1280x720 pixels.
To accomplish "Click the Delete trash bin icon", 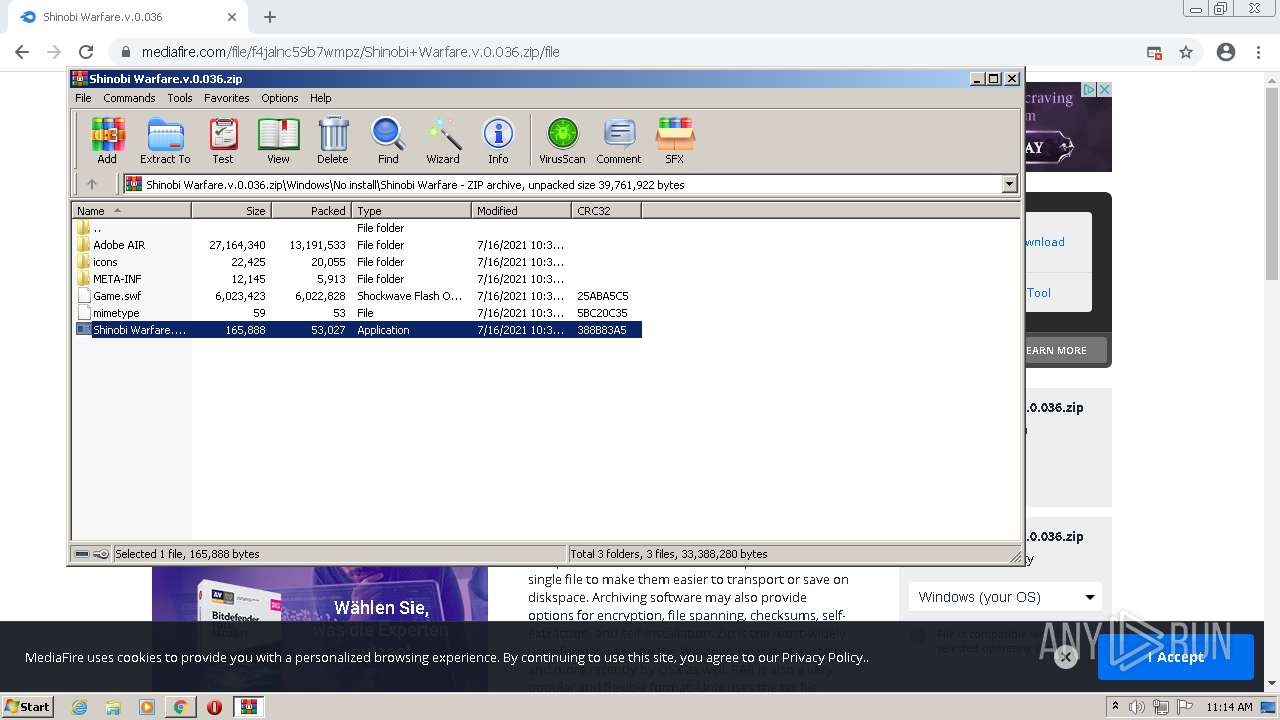I will (x=333, y=140).
